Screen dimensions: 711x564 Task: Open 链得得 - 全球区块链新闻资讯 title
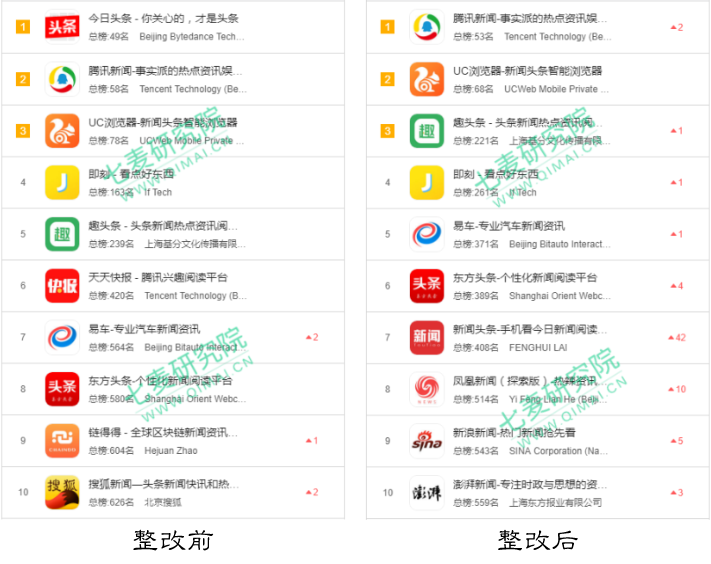[163, 433]
